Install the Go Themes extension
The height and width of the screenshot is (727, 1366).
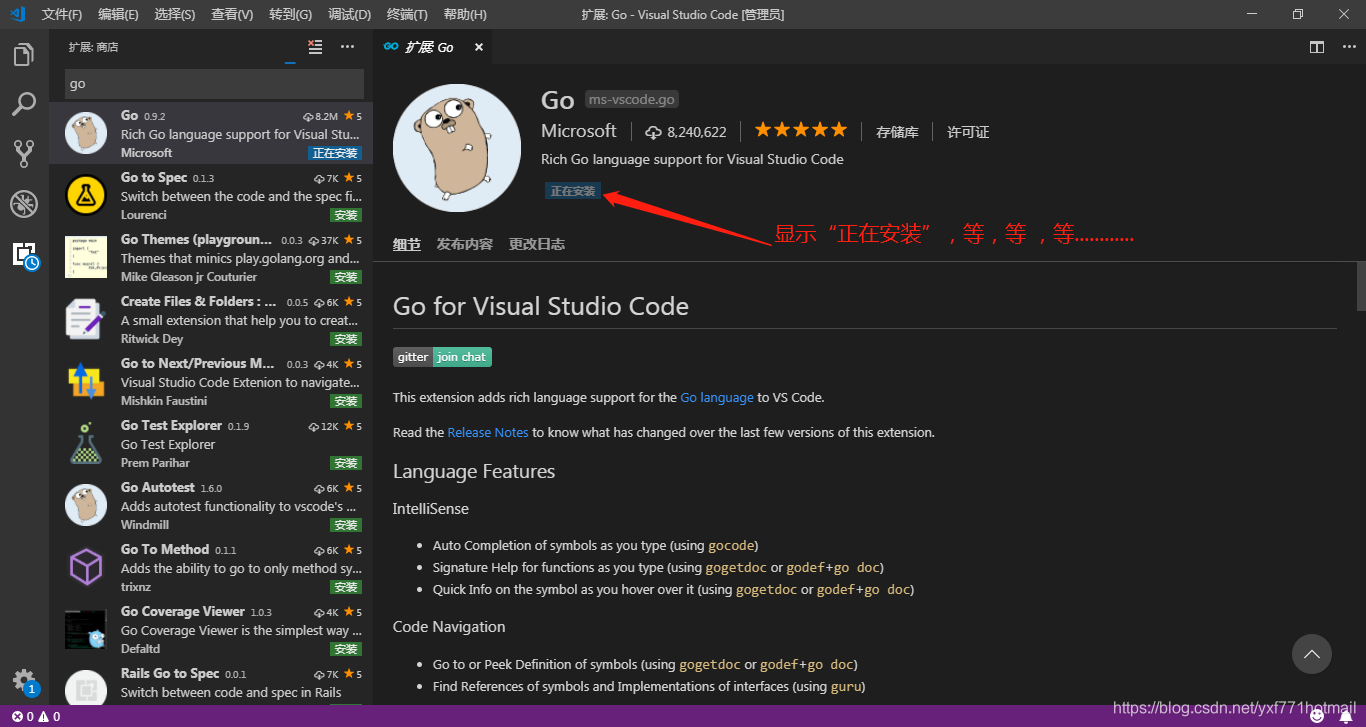pos(346,277)
